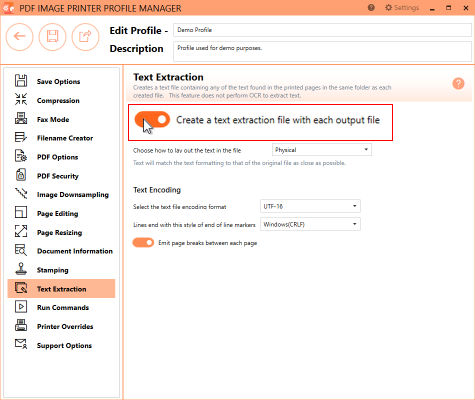Click the orange Text Extraction help question mark
Image resolution: width=475 pixels, height=400 pixels.
point(458,83)
